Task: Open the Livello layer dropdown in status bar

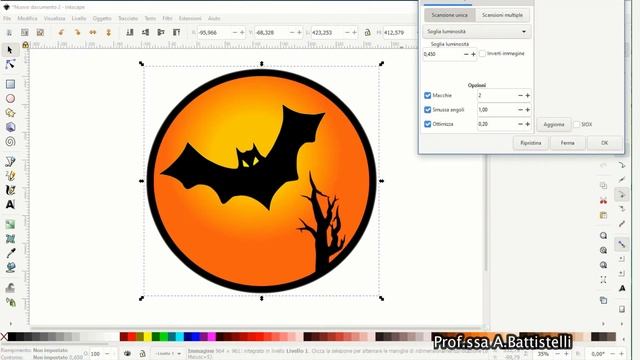Action: click(x=168, y=353)
